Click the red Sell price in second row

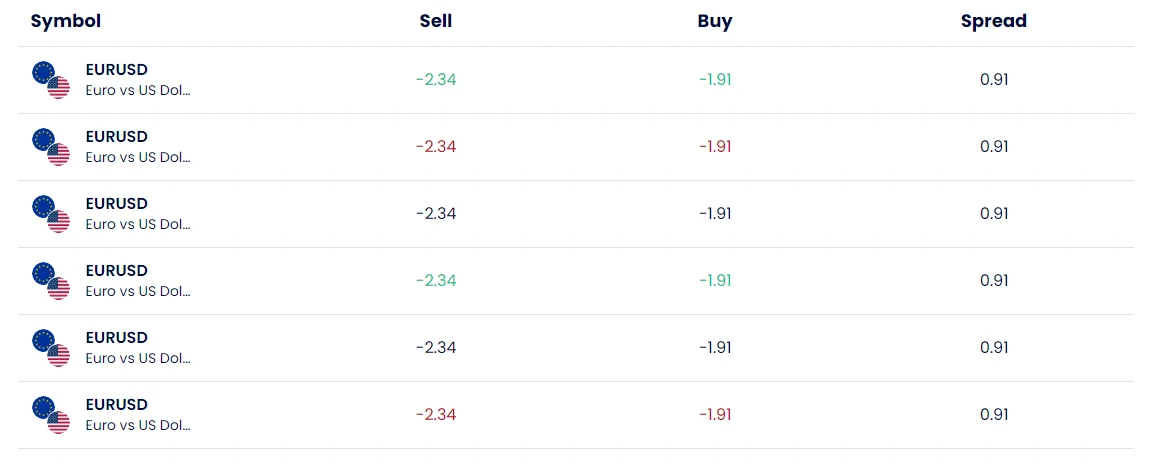click(436, 147)
